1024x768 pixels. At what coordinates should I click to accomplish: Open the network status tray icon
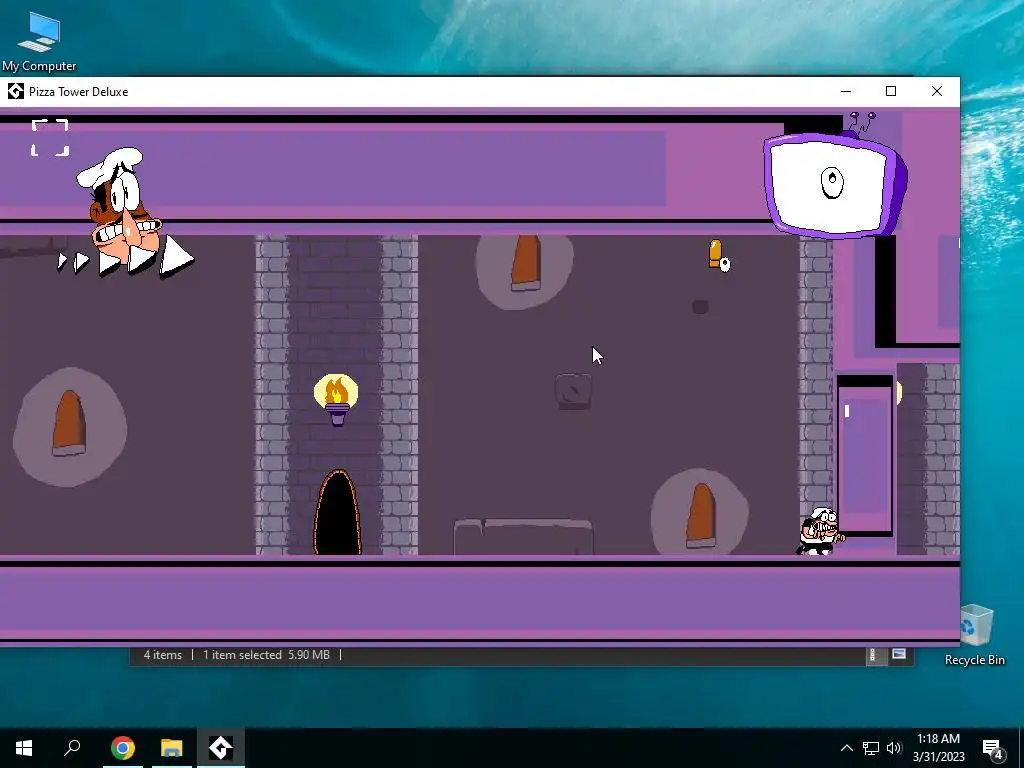point(871,748)
